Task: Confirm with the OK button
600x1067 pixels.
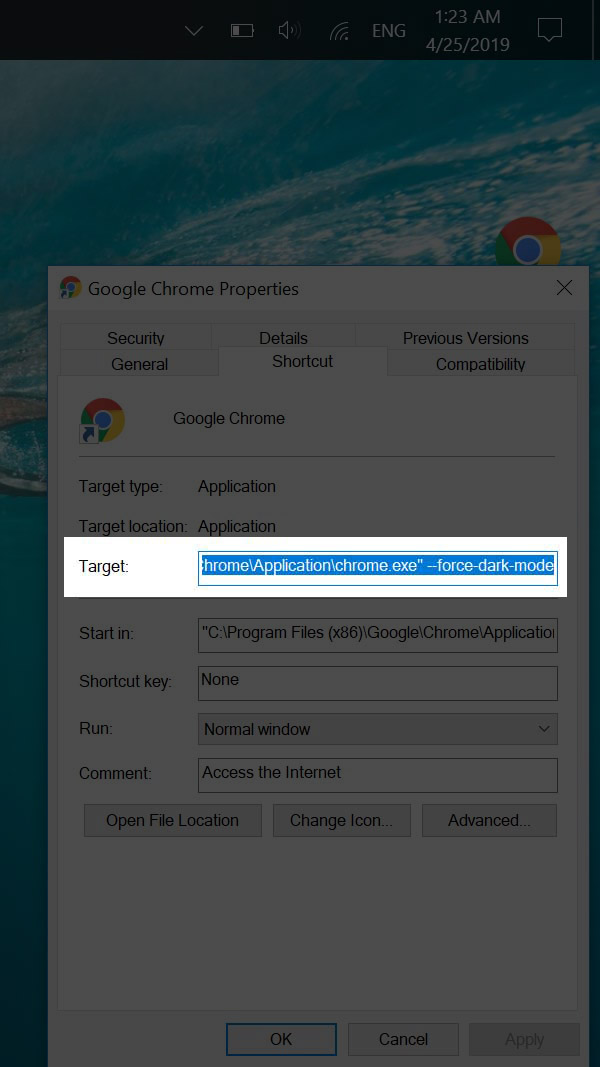Action: pos(281,1039)
